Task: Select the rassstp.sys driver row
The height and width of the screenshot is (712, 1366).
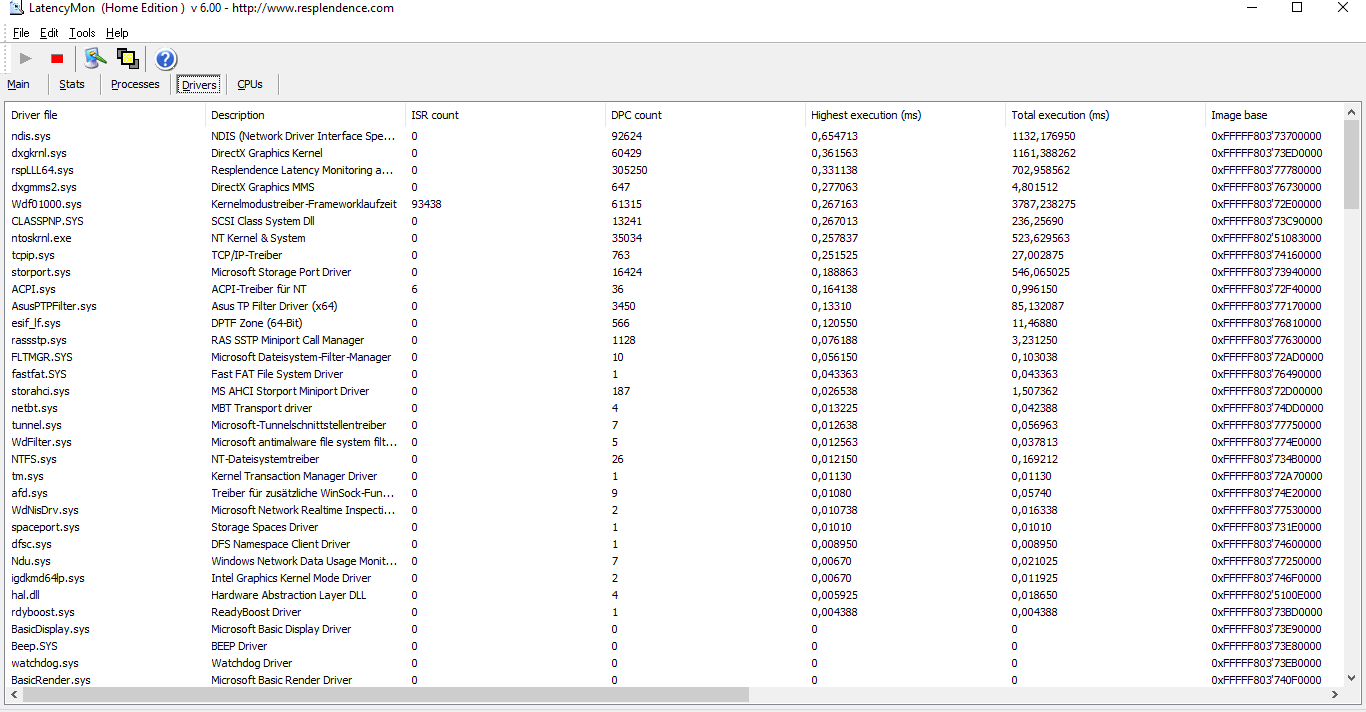Action: click(x=674, y=340)
